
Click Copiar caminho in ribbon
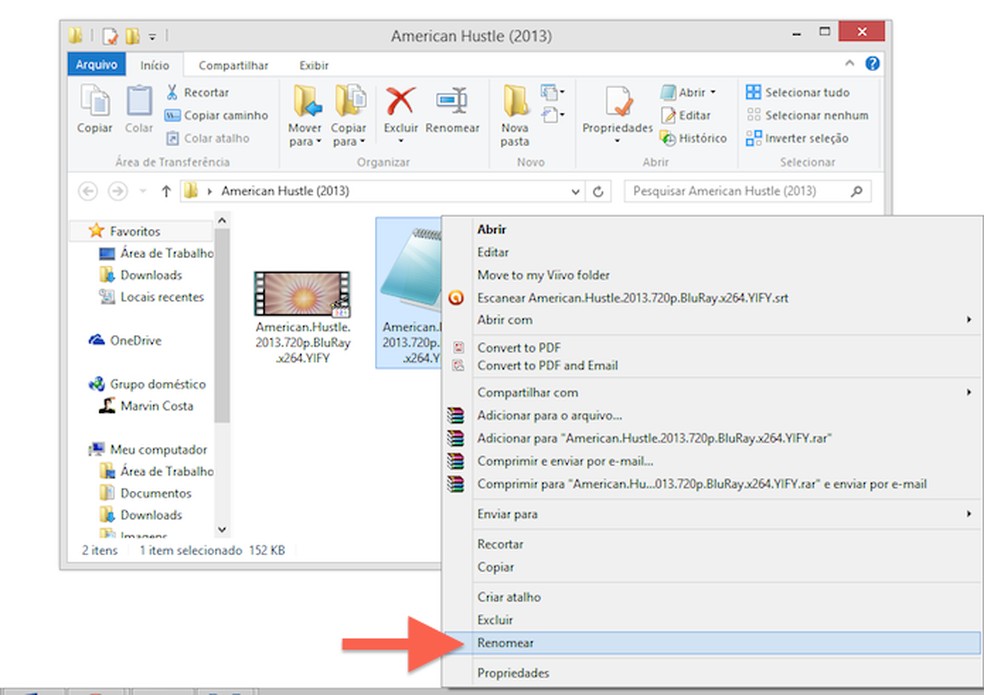pyautogui.click(x=216, y=116)
